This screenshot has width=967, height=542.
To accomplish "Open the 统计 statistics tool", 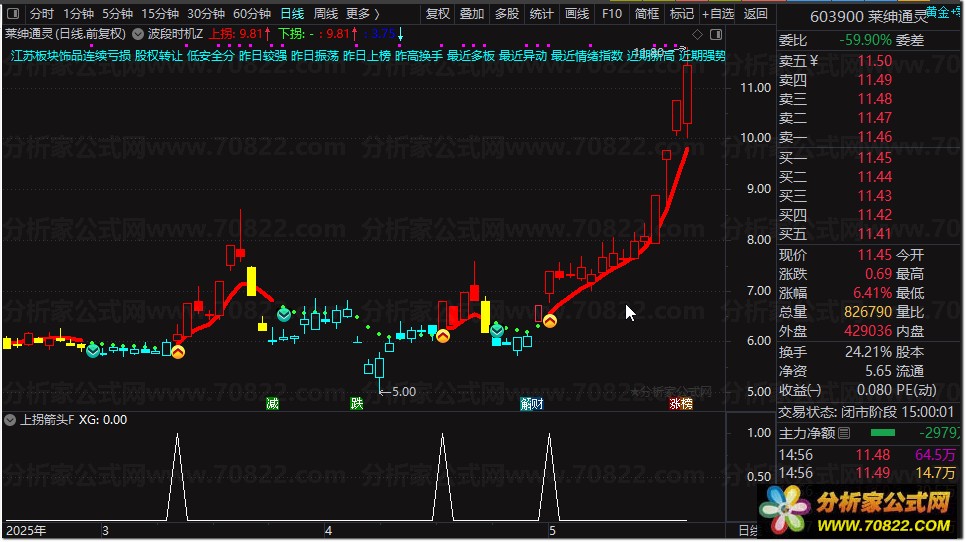I will (x=541, y=14).
